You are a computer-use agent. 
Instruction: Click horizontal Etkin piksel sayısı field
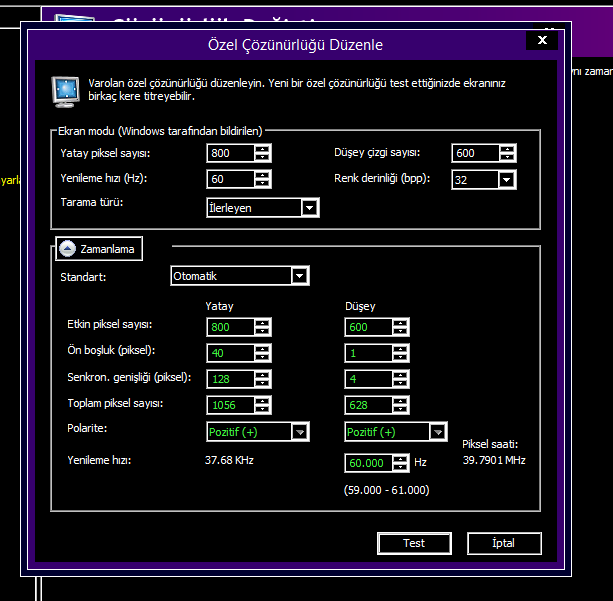229,327
